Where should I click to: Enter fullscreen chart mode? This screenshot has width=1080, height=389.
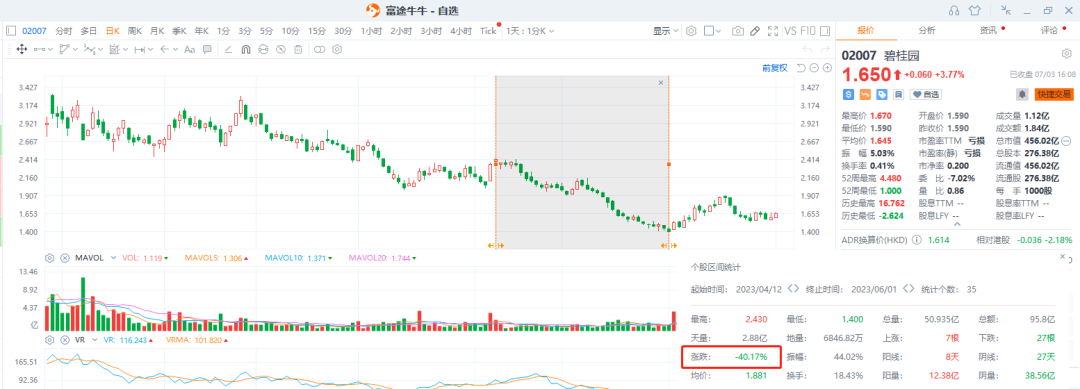tap(772, 31)
